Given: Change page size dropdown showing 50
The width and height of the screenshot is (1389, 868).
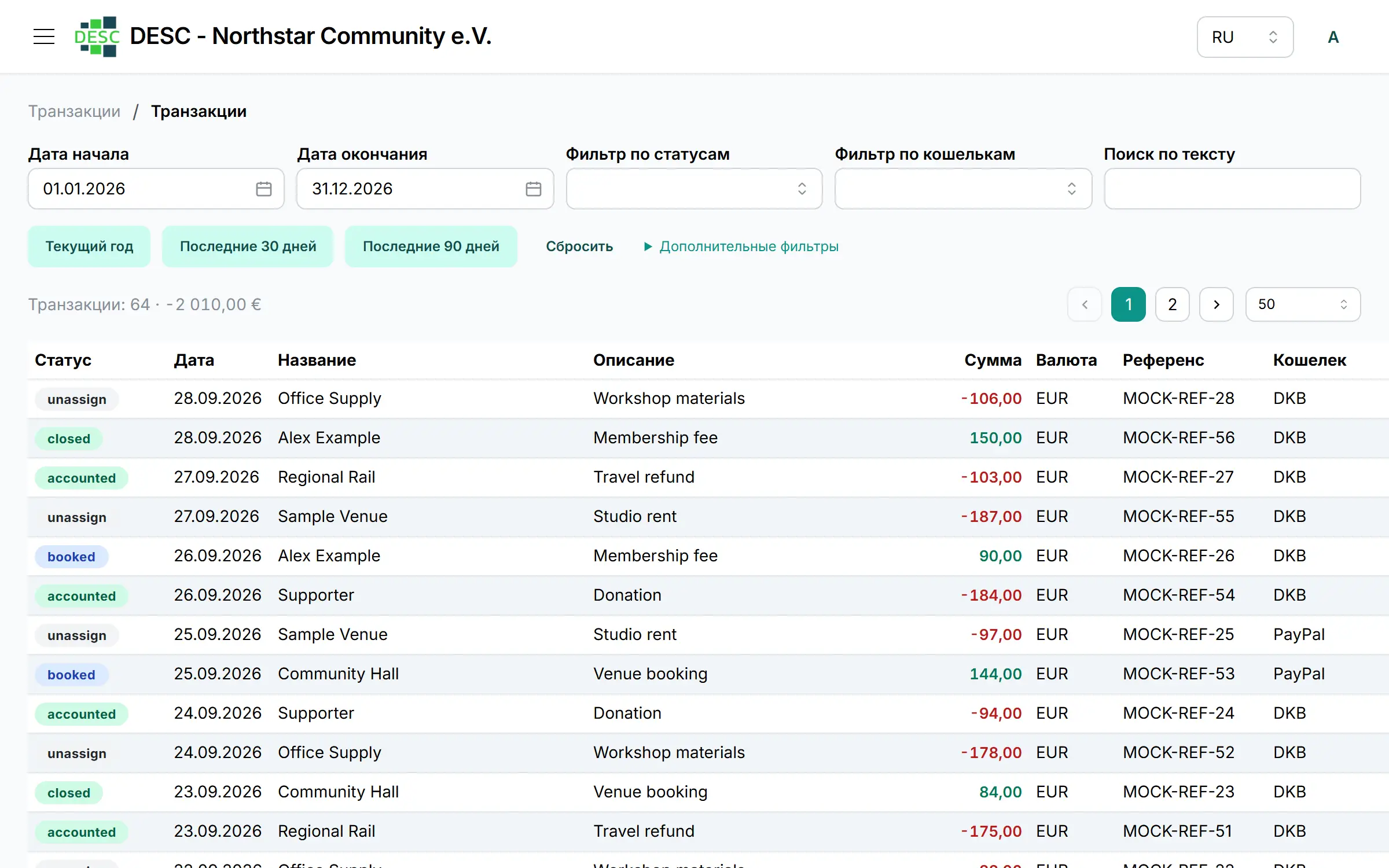Looking at the screenshot, I should point(1303,304).
